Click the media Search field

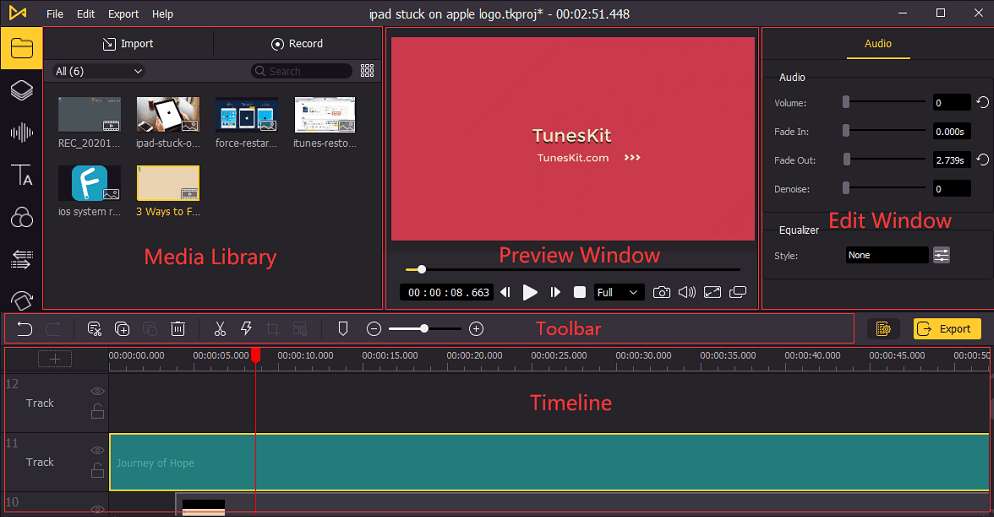click(x=302, y=71)
